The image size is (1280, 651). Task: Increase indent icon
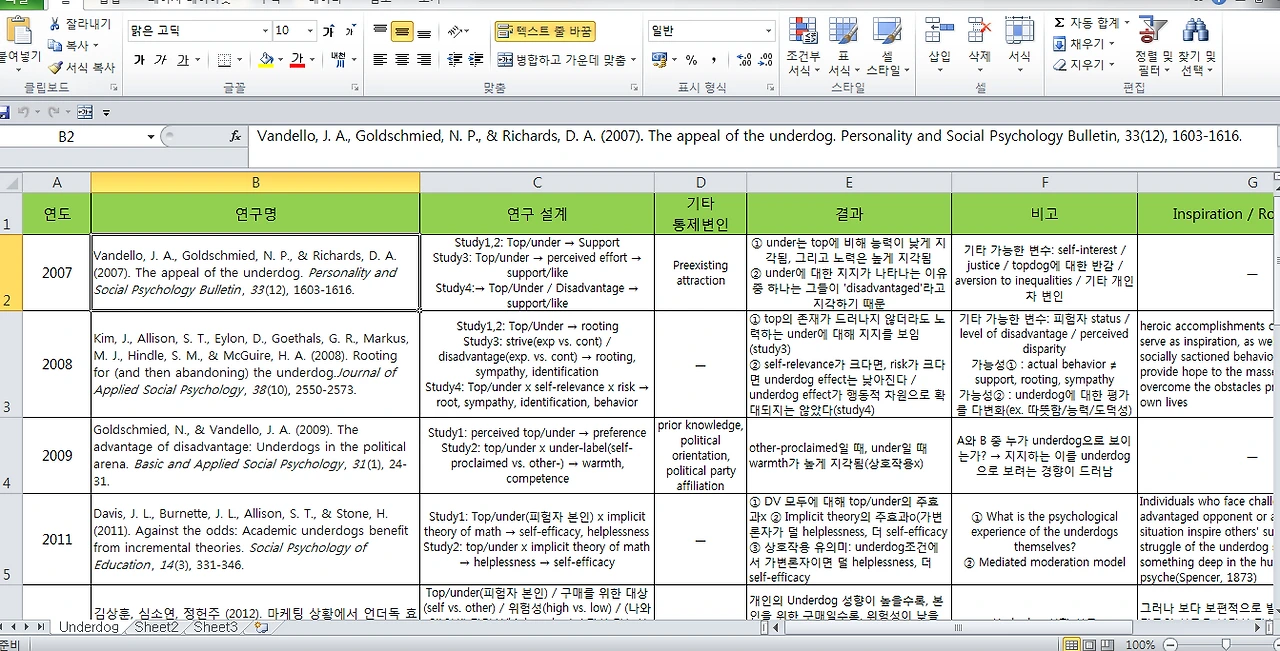tap(478, 60)
